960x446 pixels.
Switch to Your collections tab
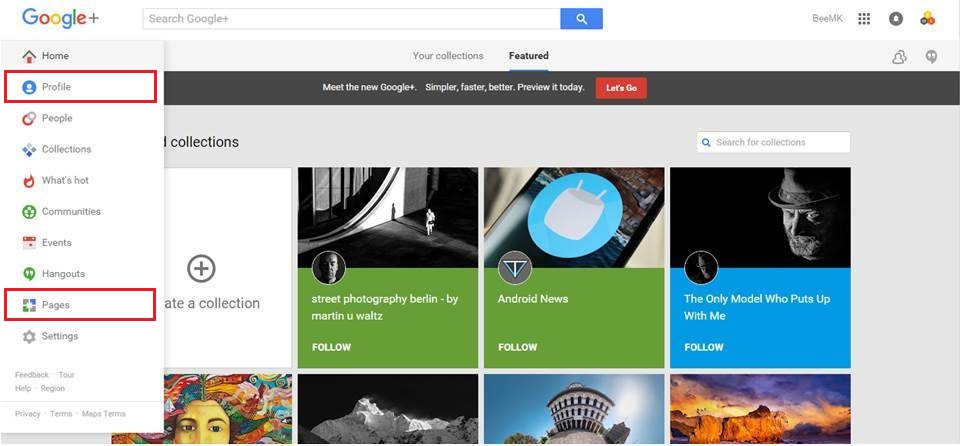pyautogui.click(x=448, y=56)
